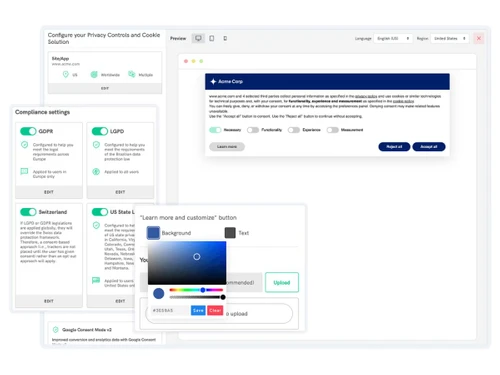Click the Multiple languages icon
This screenshot has width=500, height=375.
(132, 74)
